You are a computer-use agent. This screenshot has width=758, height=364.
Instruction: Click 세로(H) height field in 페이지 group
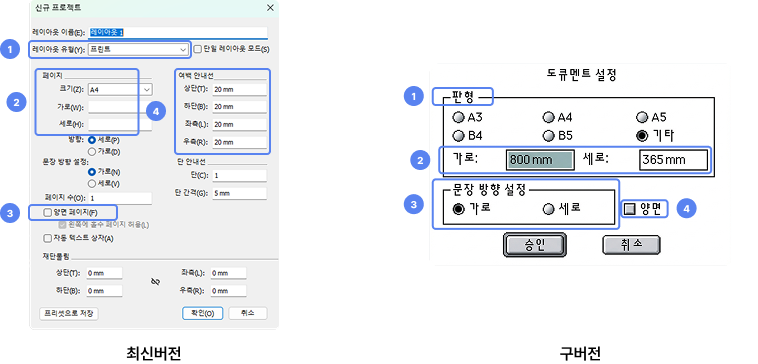click(120, 125)
